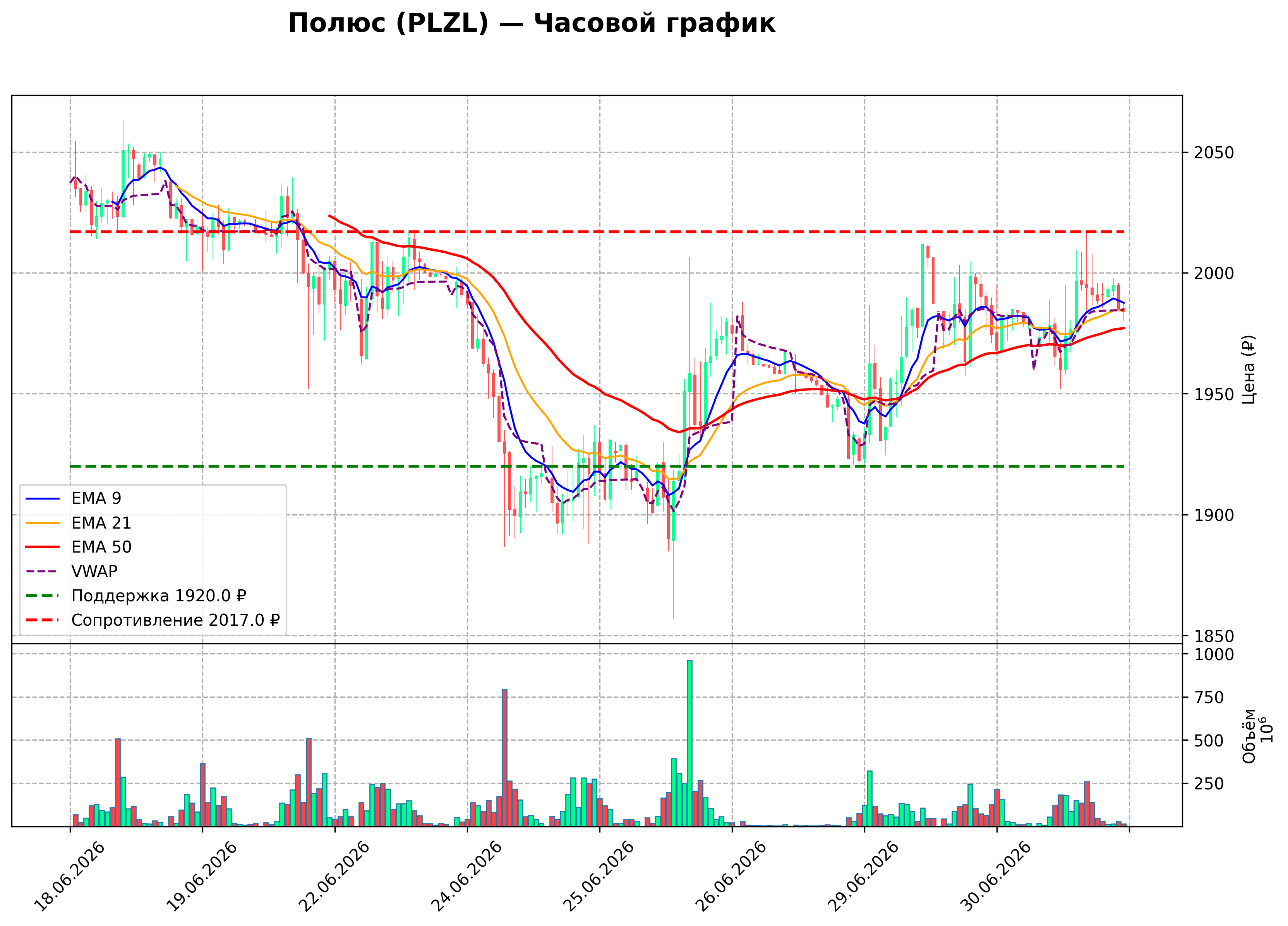This screenshot has height=926, width=1288.
Task: Click the 2050 price axis tick label
Action: point(1214,153)
